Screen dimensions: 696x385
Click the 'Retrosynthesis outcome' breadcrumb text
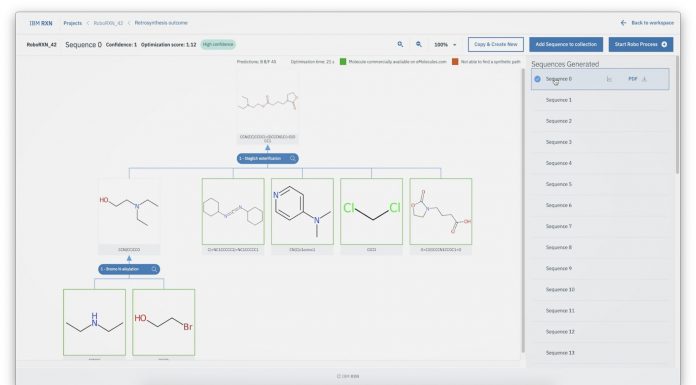tap(161, 23)
